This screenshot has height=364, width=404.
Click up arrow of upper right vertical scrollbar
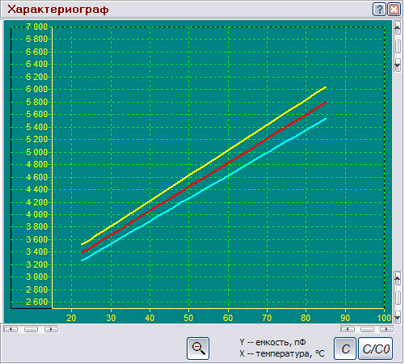point(397,28)
